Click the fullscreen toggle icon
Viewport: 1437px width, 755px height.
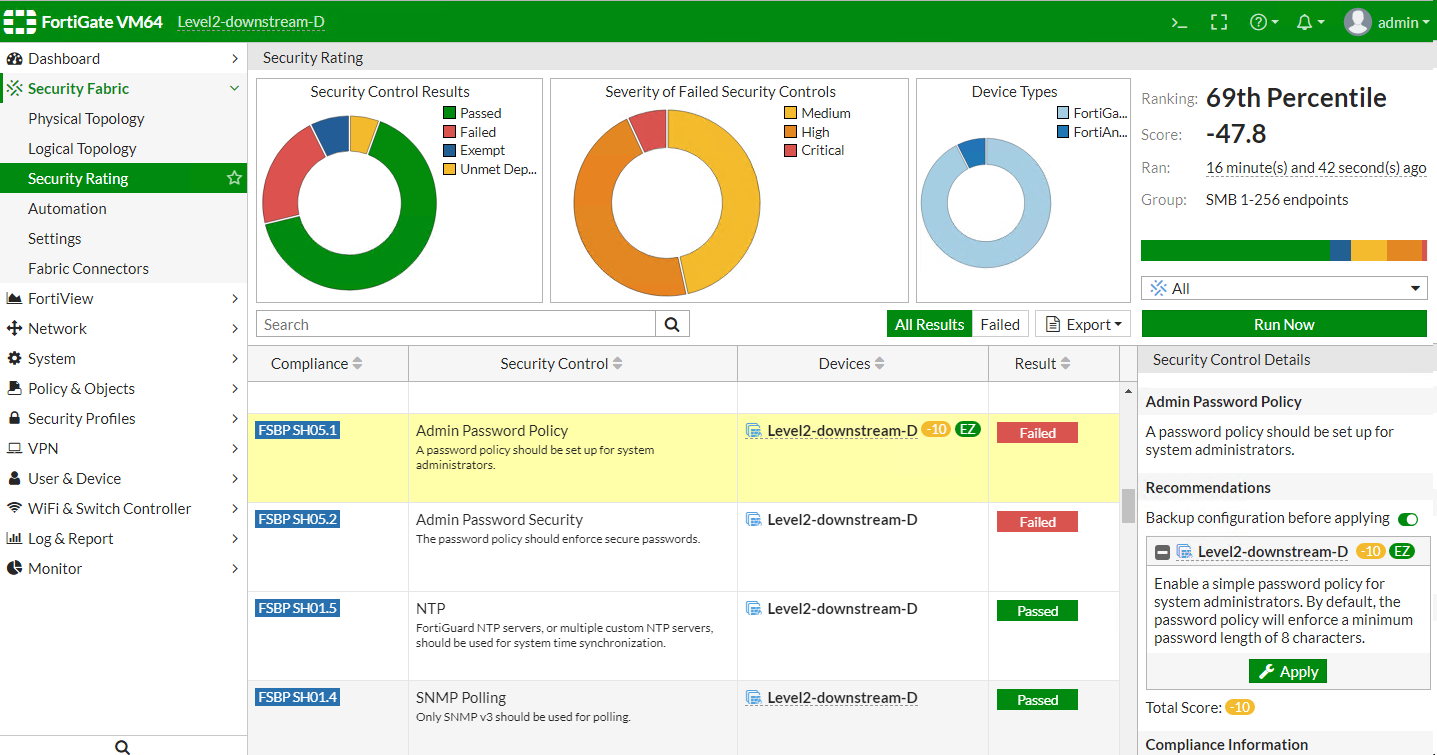tap(1218, 22)
